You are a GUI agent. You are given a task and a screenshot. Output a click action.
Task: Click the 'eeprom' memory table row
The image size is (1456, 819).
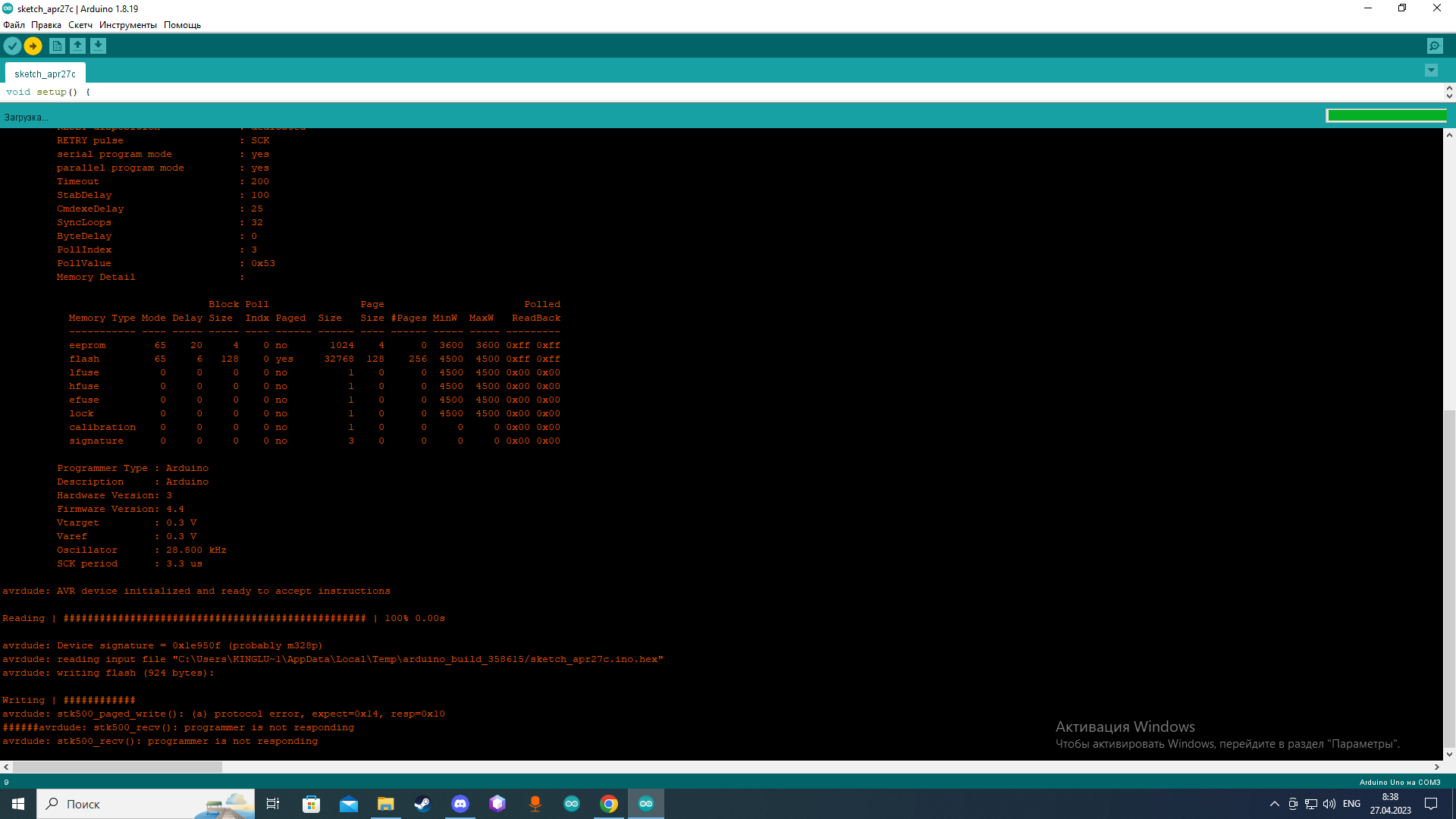(x=315, y=346)
